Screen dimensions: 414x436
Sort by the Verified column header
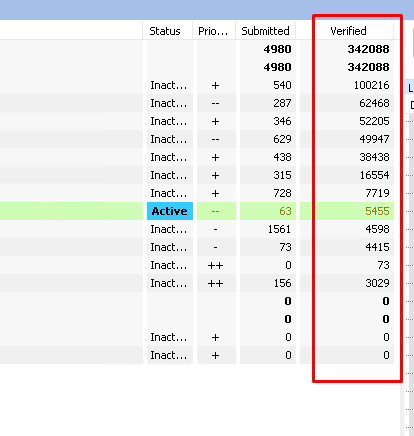pos(348,31)
